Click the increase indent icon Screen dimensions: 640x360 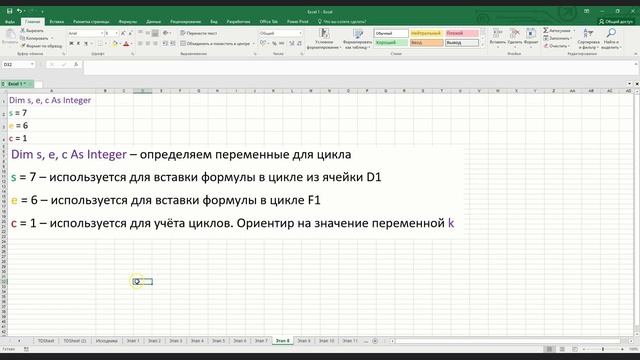coord(173,43)
